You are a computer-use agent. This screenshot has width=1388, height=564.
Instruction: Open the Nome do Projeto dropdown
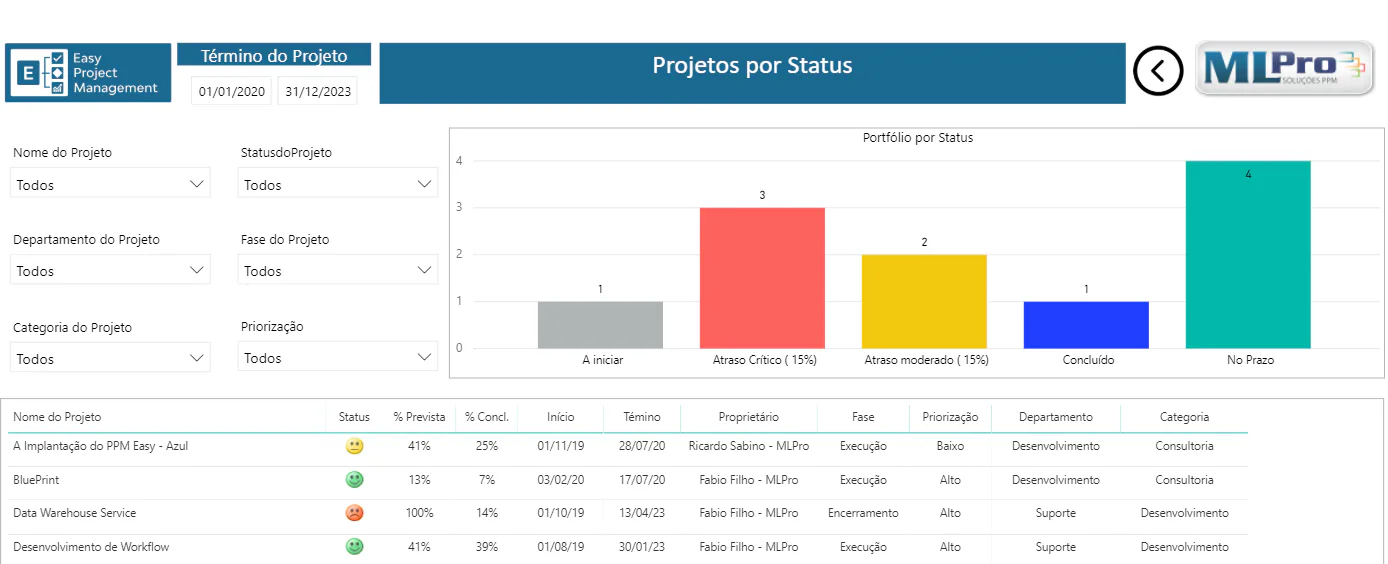(x=110, y=184)
